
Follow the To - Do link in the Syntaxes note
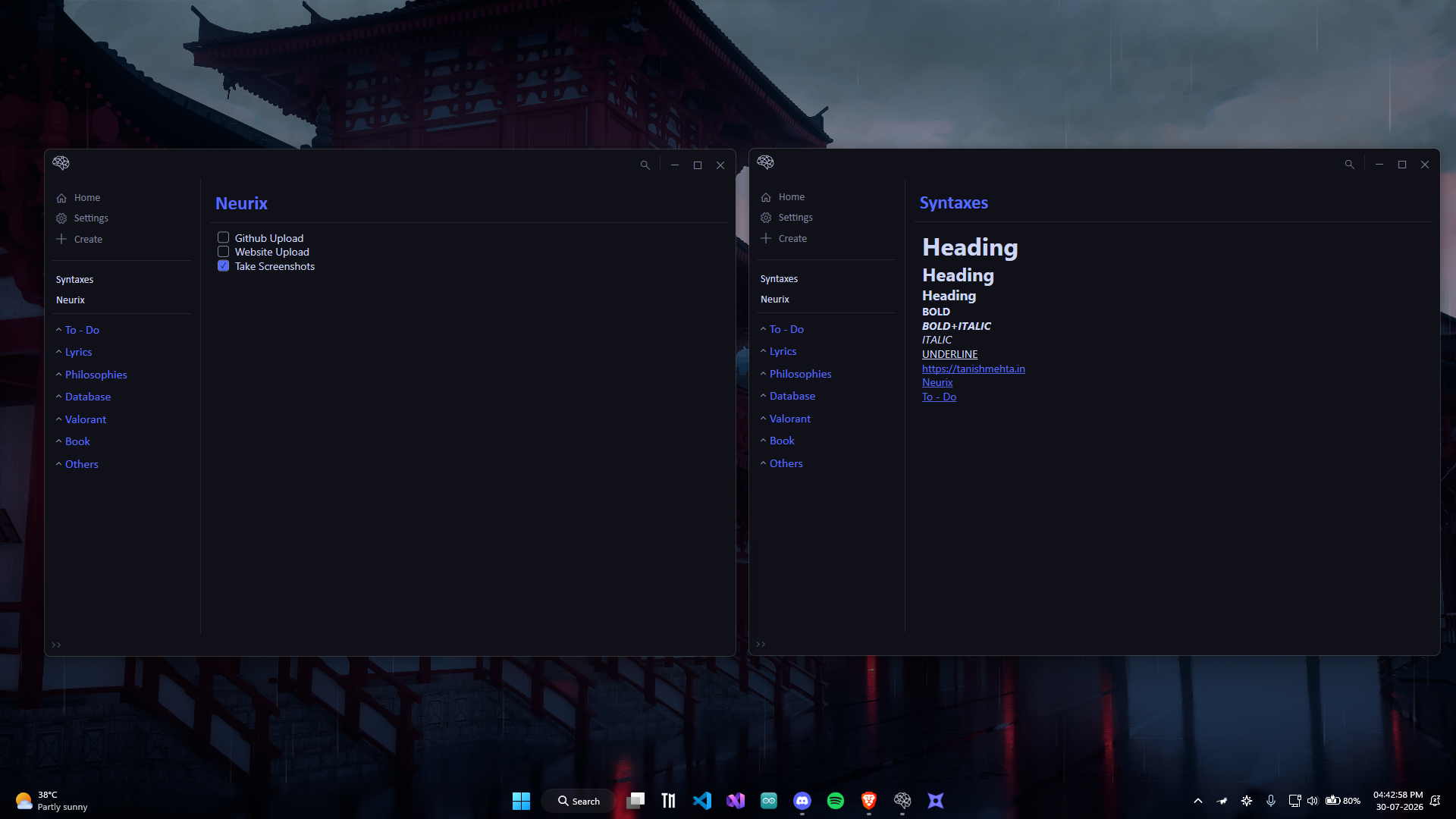(940, 397)
